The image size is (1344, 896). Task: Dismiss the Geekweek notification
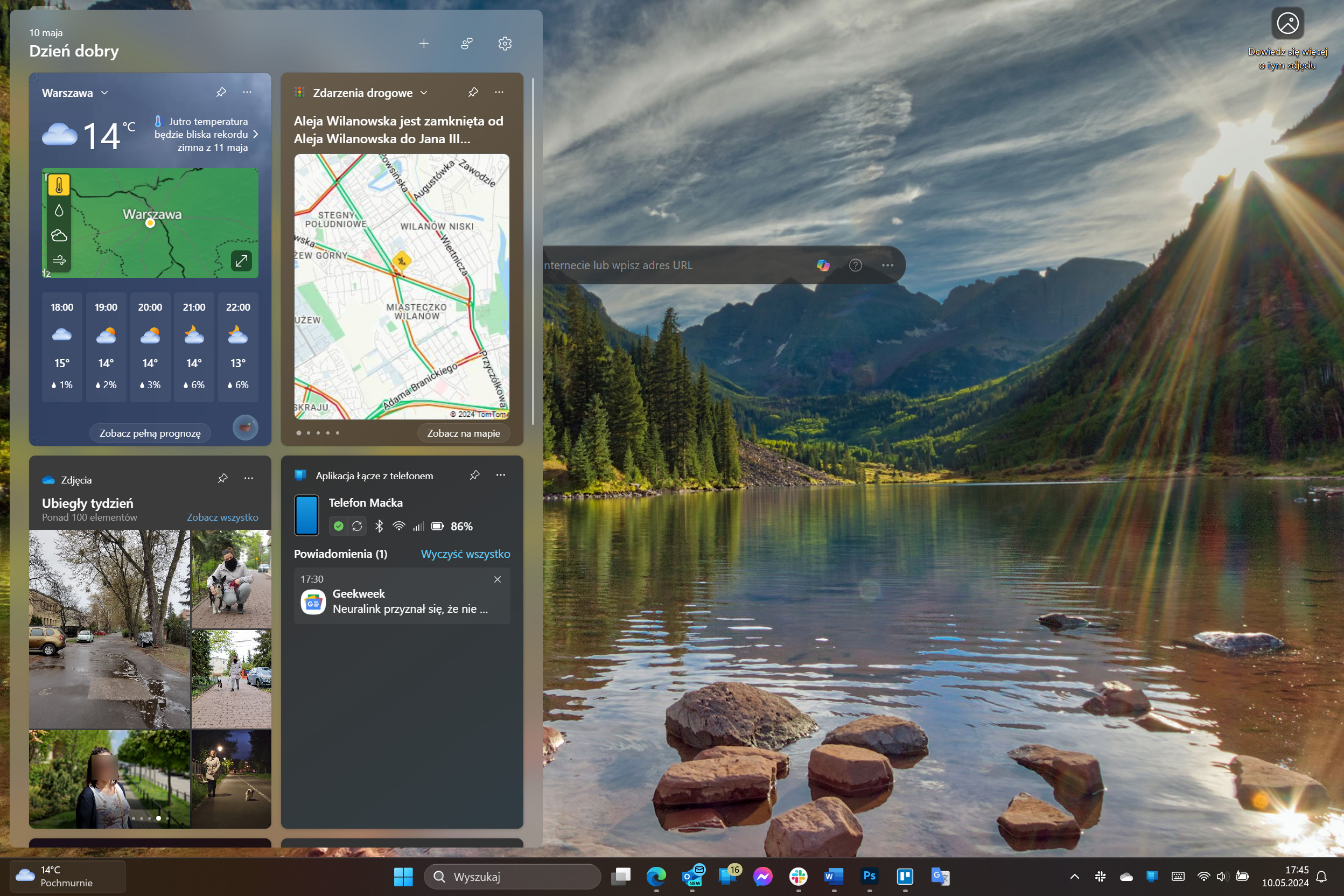(497, 579)
